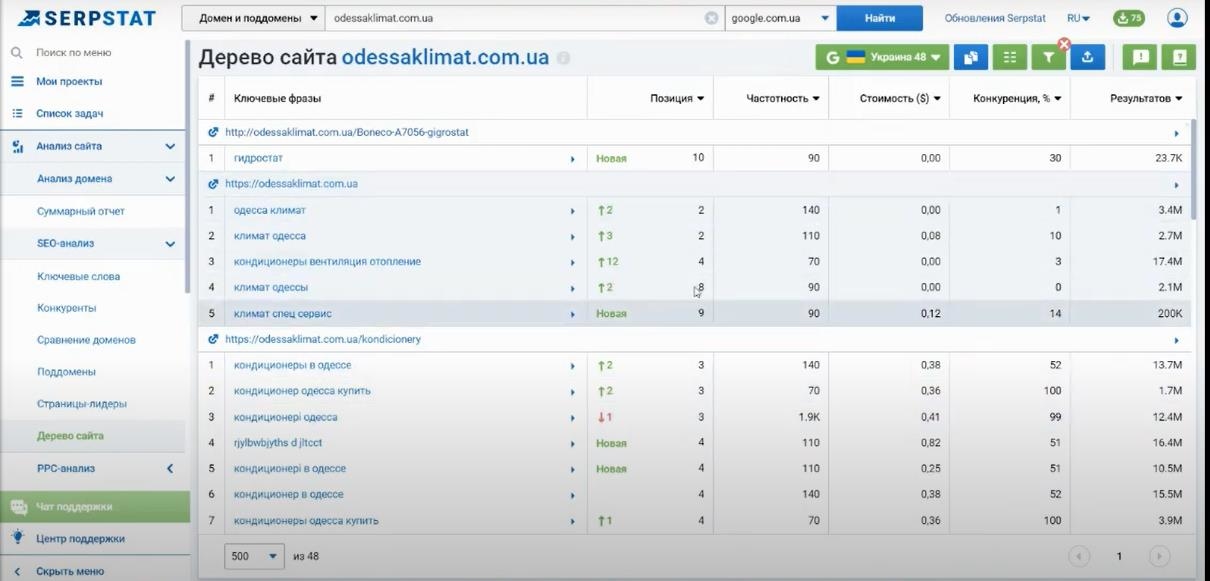Open the column settings icon button
Screen dimensions: 1210x581
coord(1009,58)
